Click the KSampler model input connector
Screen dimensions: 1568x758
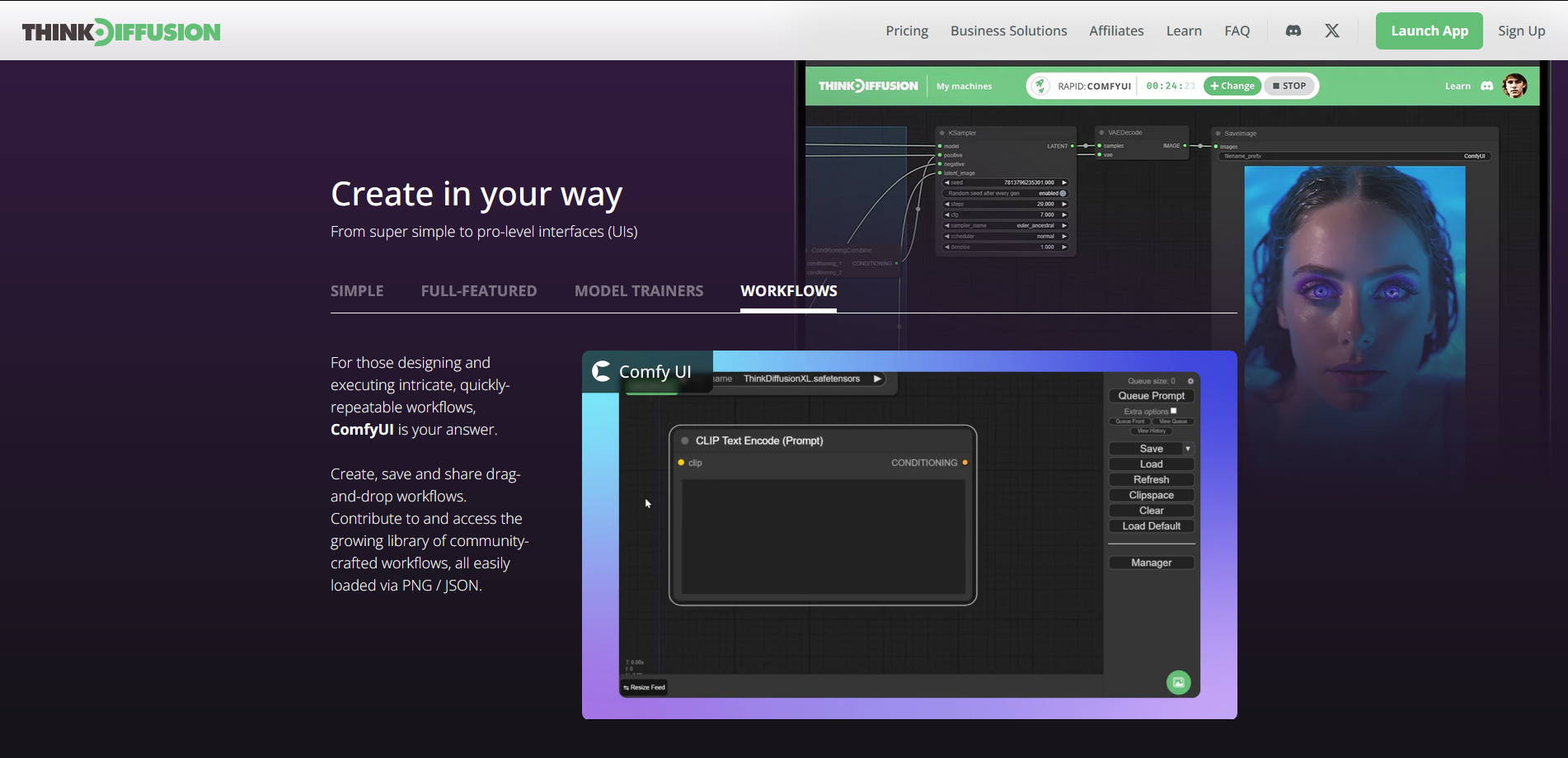tap(940, 146)
